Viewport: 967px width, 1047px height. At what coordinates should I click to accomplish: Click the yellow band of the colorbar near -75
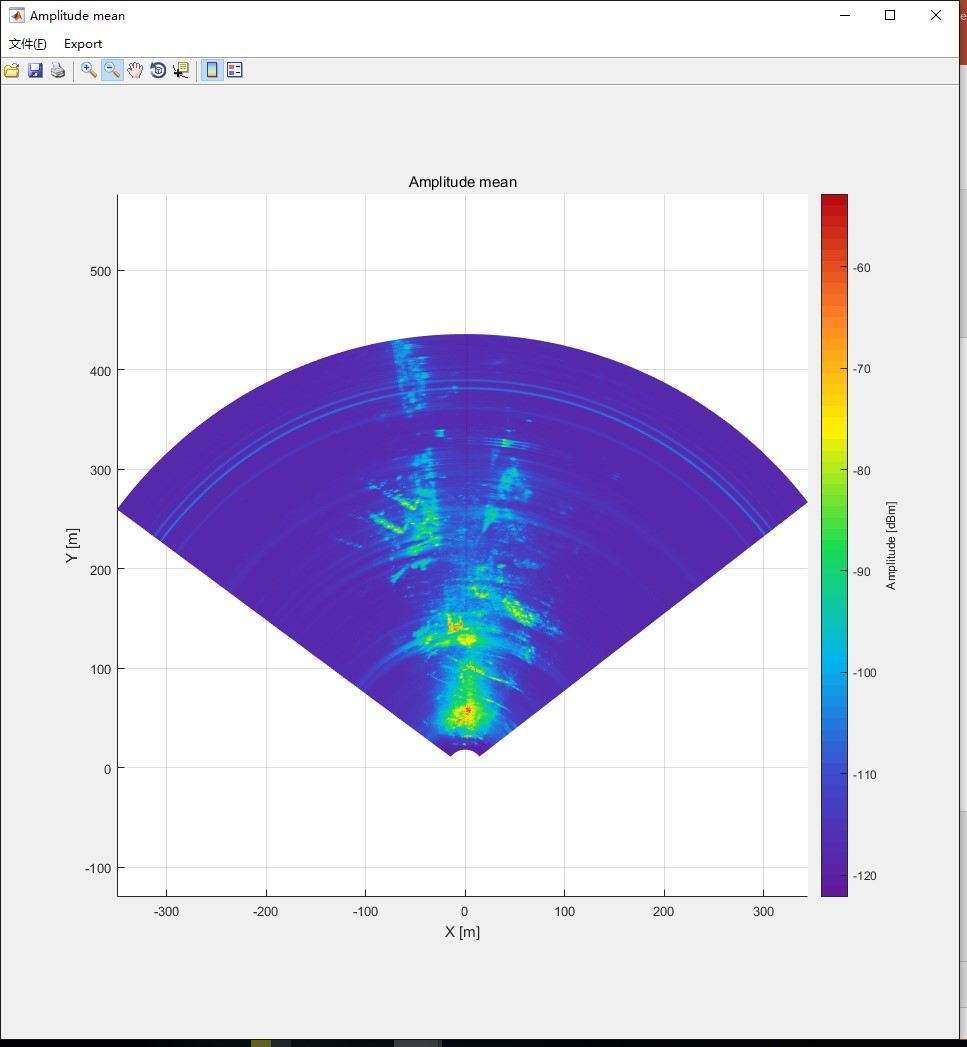pyautogui.click(x=834, y=419)
